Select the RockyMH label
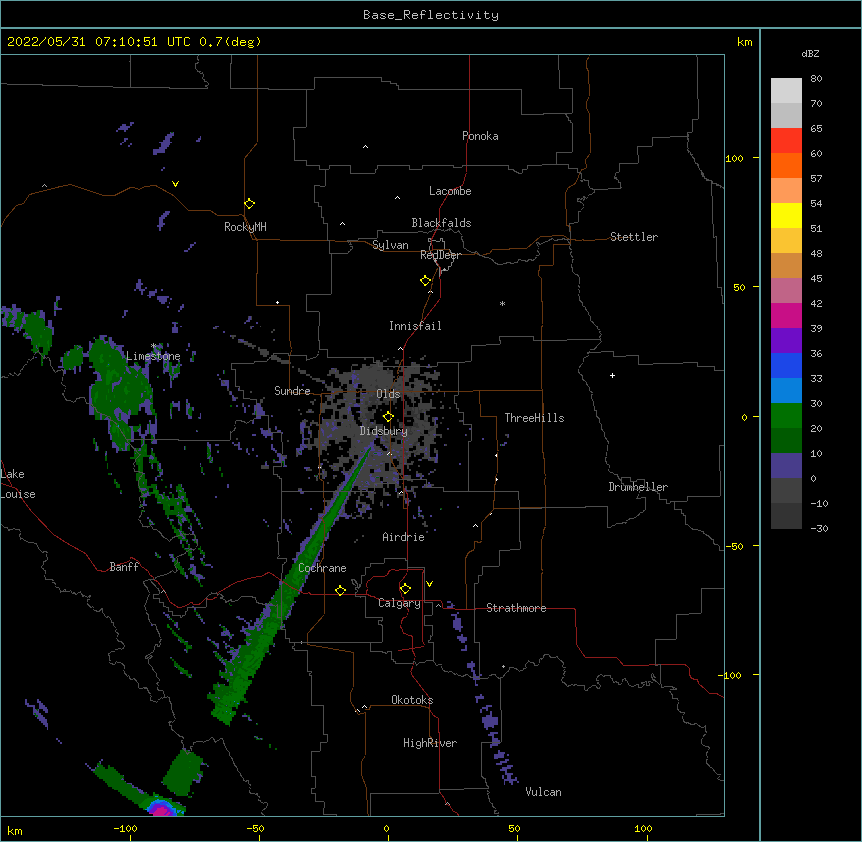The image size is (862, 842). tap(245, 227)
